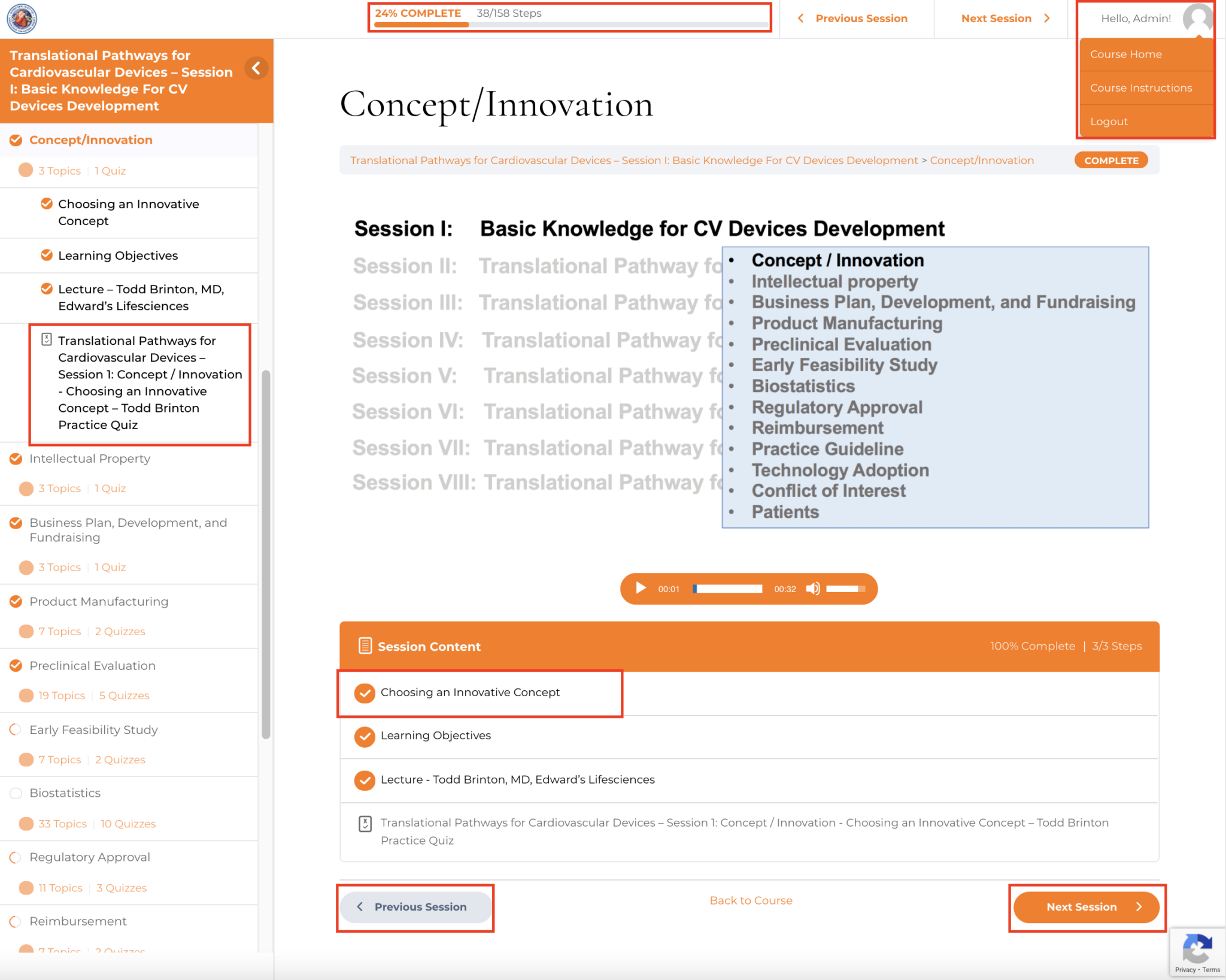1226x980 pixels.
Task: Click sidebar course title header
Action: click(122, 80)
